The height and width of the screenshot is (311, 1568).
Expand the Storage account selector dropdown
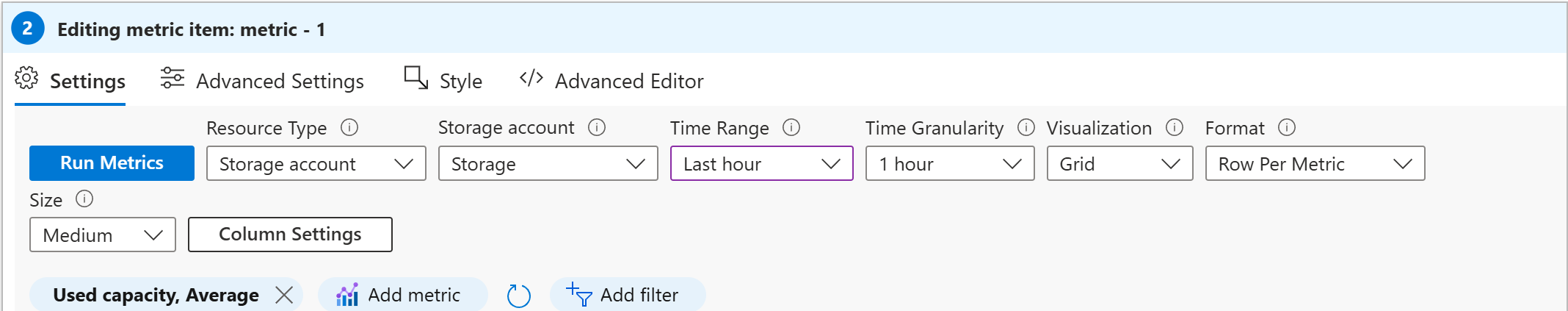pyautogui.click(x=548, y=163)
